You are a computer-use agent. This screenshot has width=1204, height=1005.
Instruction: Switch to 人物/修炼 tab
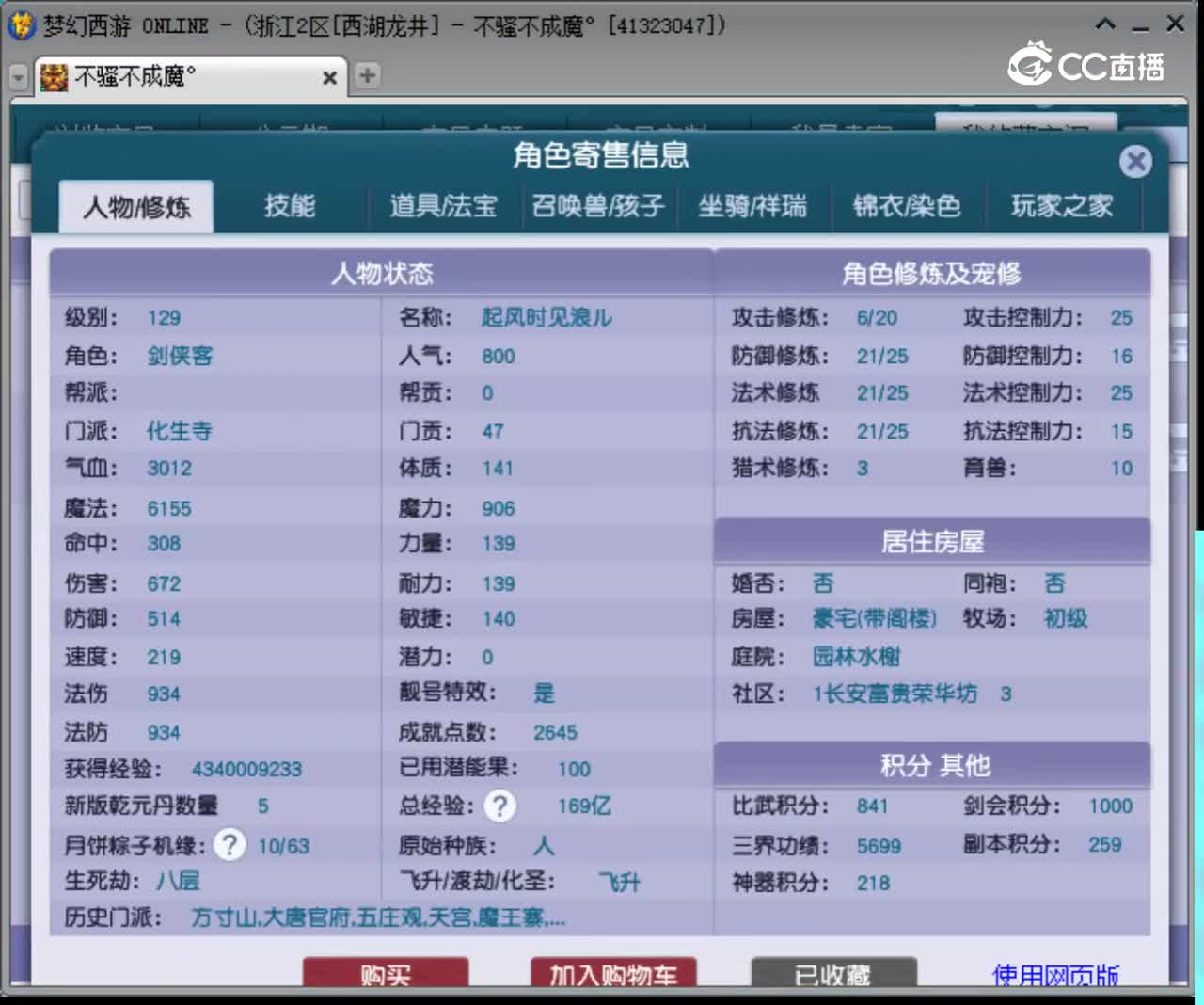pos(136,206)
